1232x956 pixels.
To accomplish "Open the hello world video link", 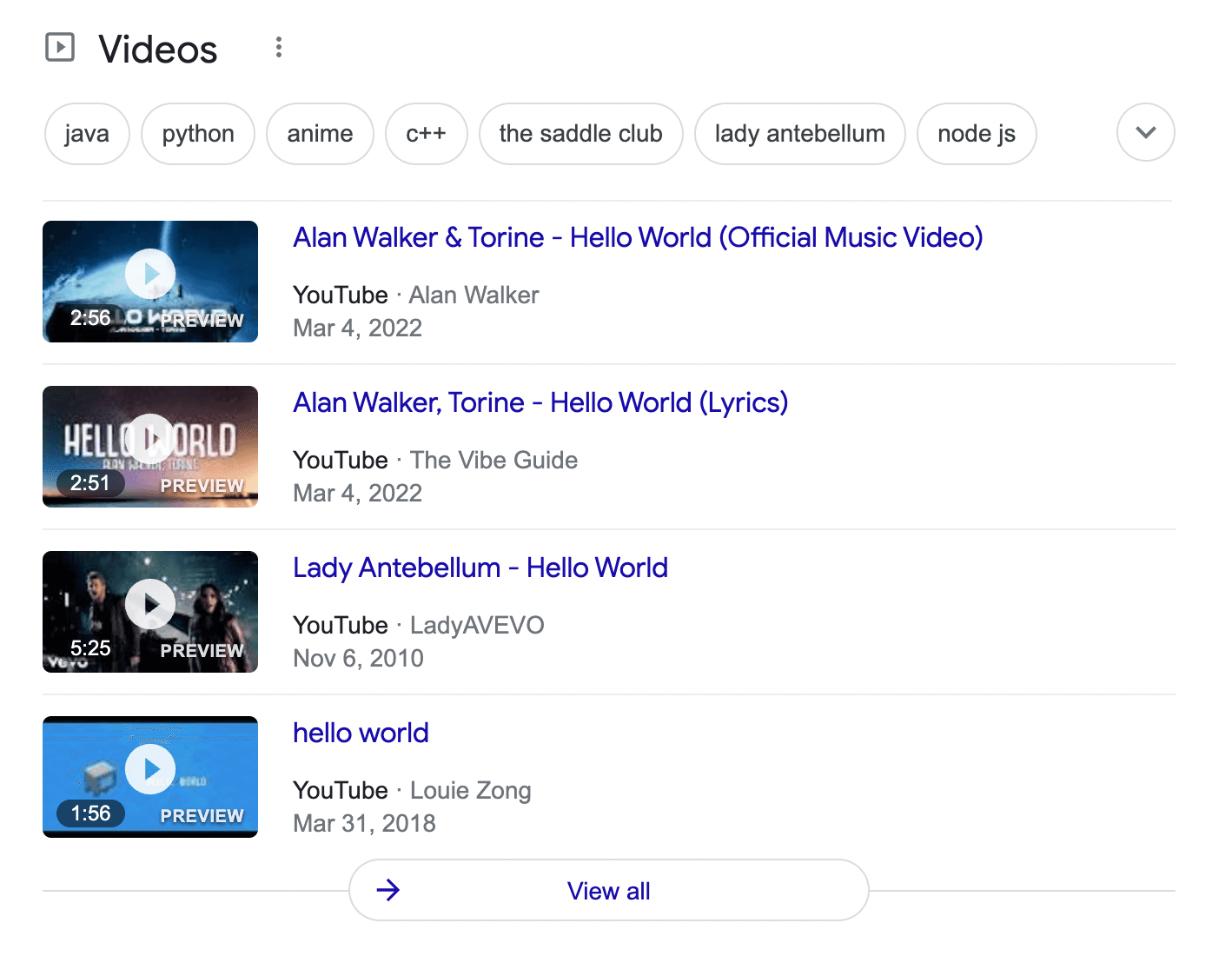I will tap(361, 733).
